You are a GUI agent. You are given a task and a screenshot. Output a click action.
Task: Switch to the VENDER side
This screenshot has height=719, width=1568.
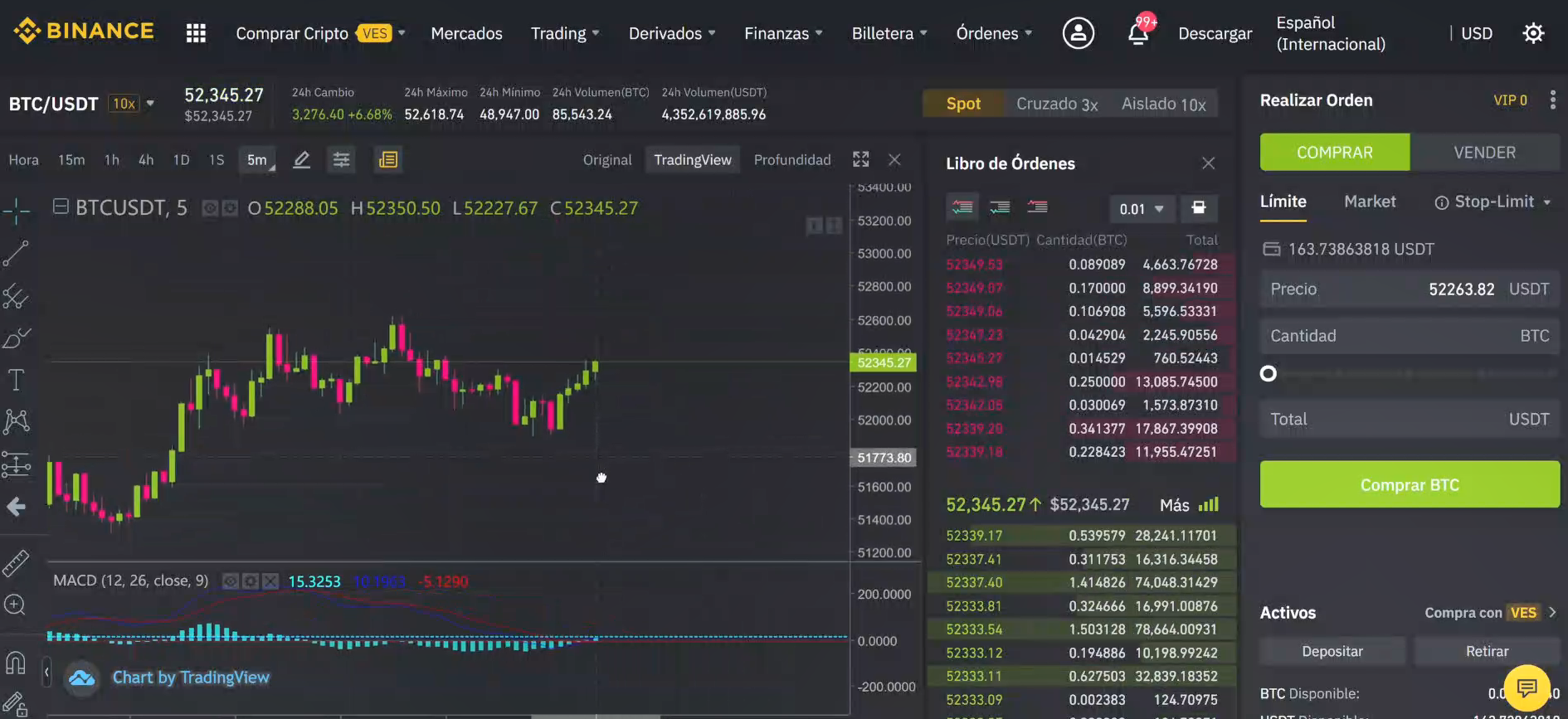coord(1485,153)
